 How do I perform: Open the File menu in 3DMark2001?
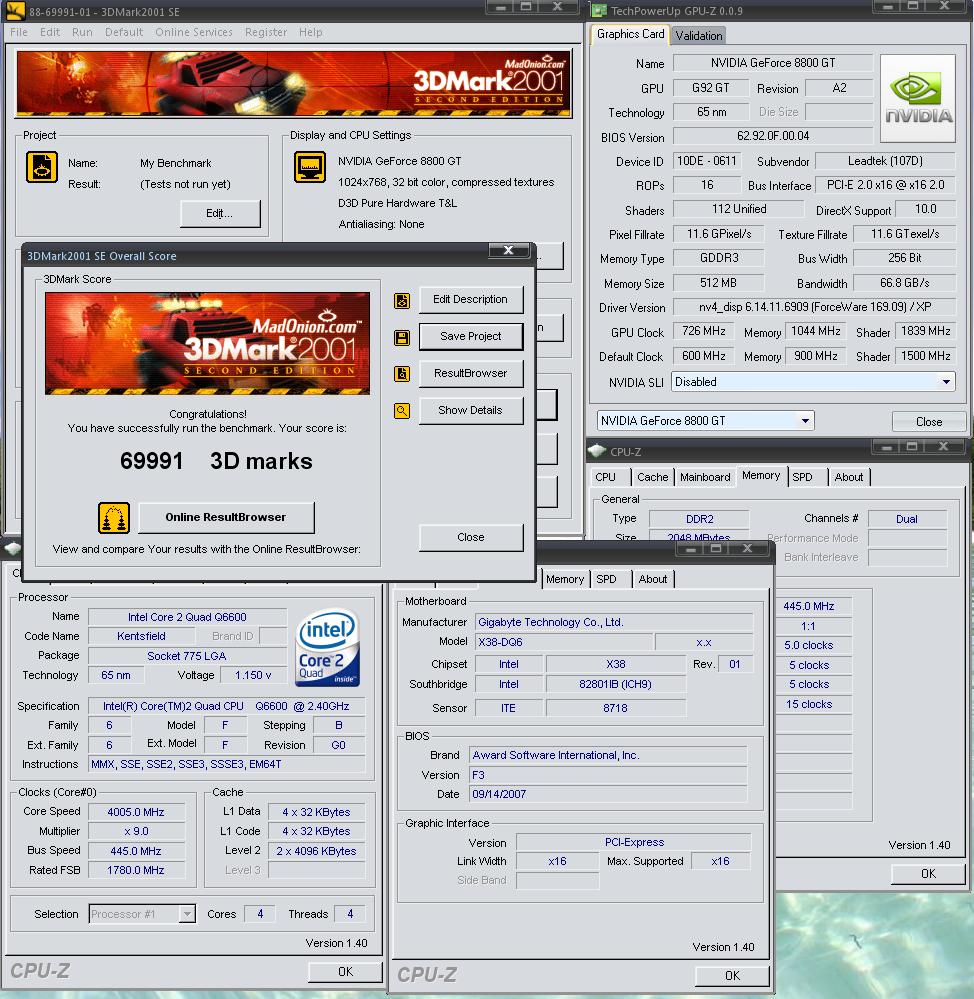coord(18,32)
